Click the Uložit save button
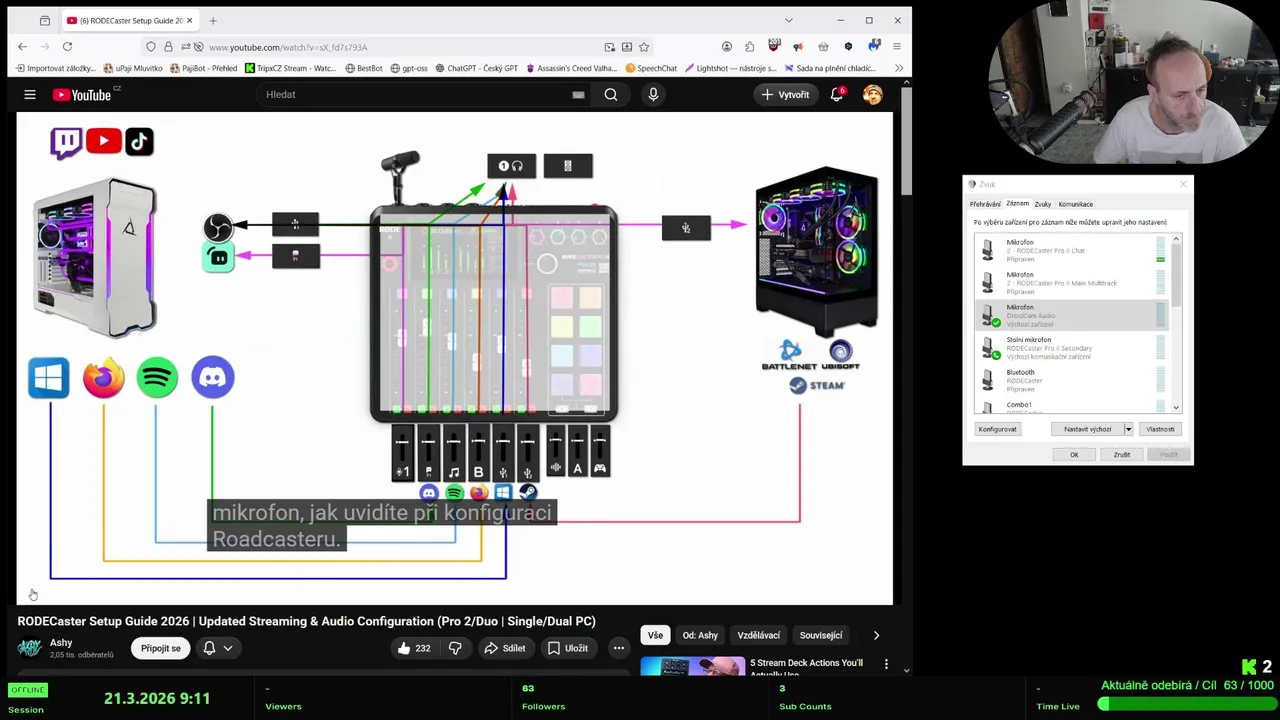This screenshot has height=720, width=1280. pos(567,648)
